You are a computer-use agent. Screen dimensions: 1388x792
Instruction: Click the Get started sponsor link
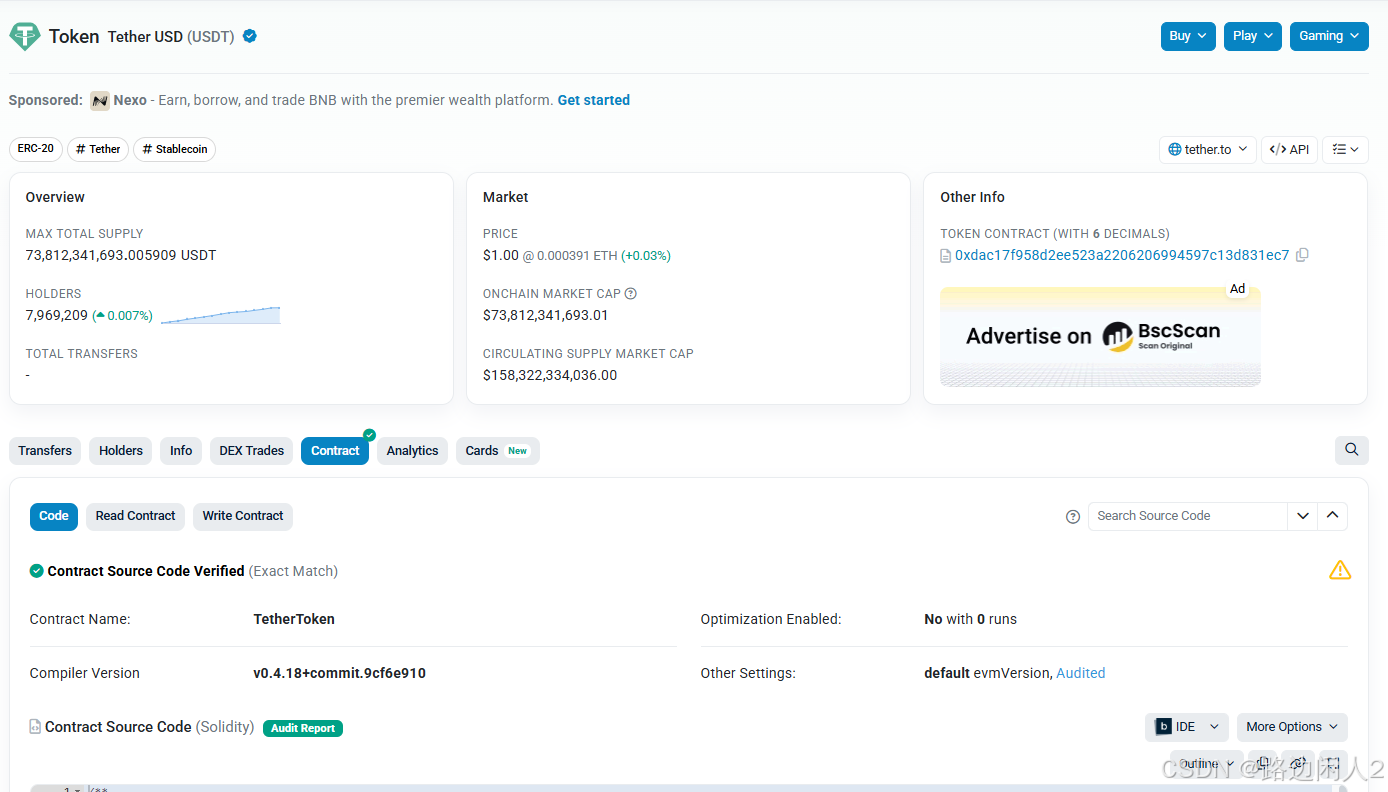[594, 100]
